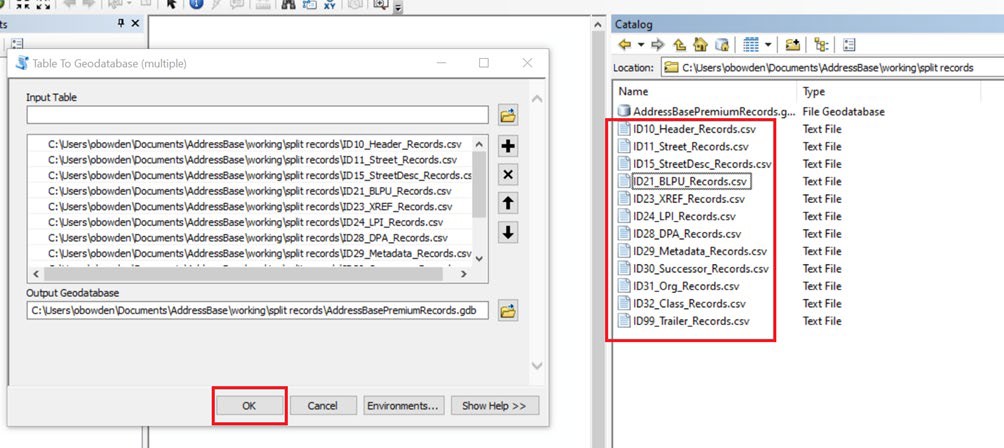The image size is (1004, 448).
Task: Select ID31_Org_Records.csv in Catalog
Action: 679,286
